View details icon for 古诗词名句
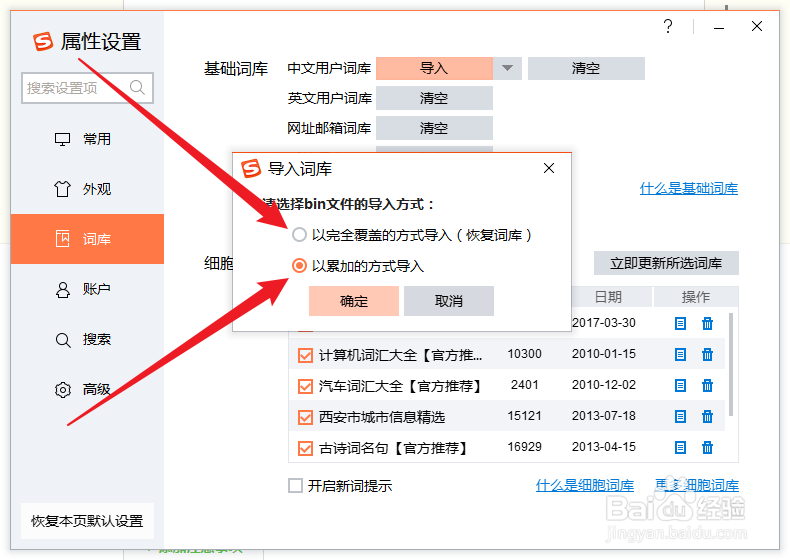The width and height of the screenshot is (790, 560). coord(680,447)
